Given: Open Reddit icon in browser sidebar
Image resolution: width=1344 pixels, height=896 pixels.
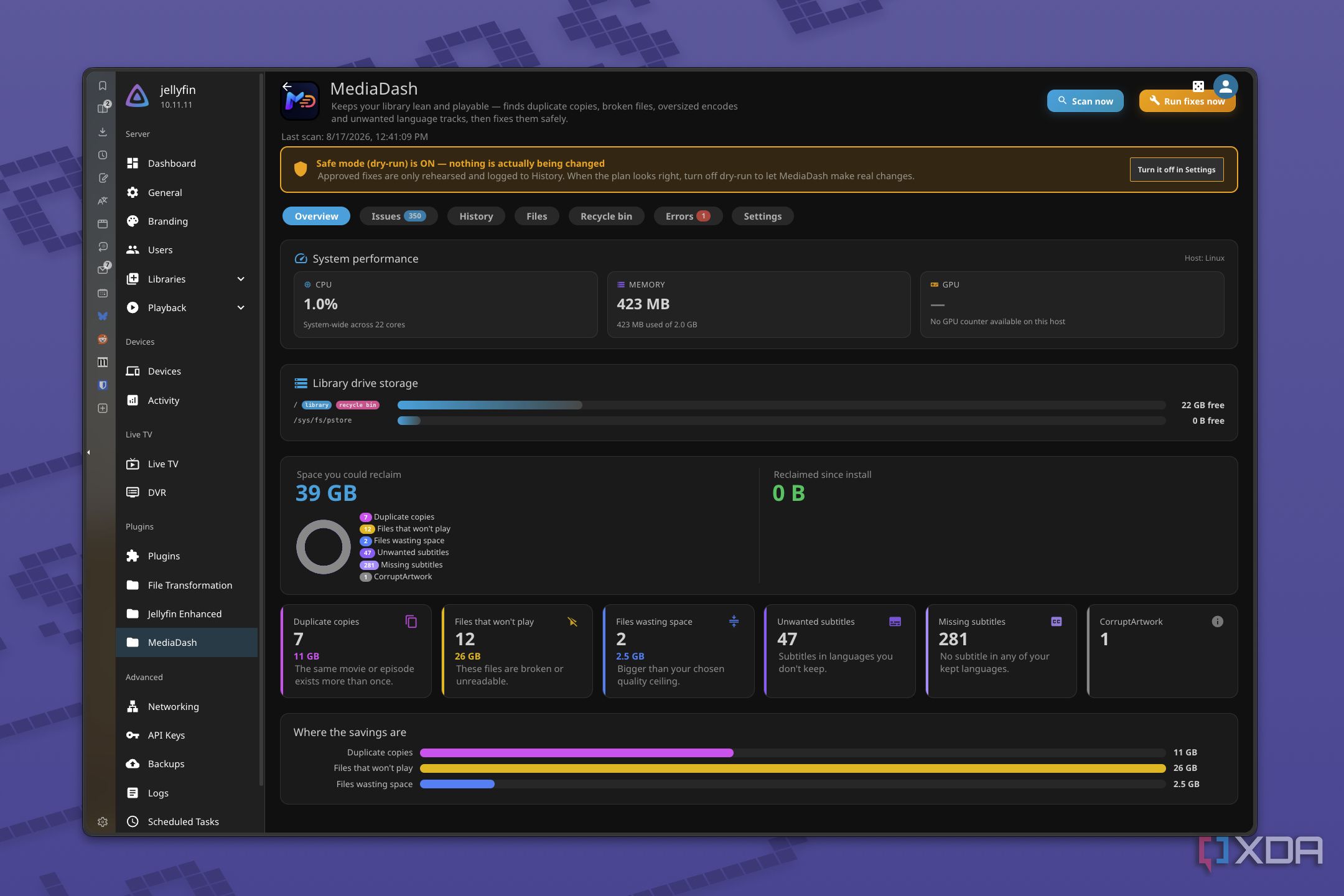Looking at the screenshot, I should coord(103,339).
